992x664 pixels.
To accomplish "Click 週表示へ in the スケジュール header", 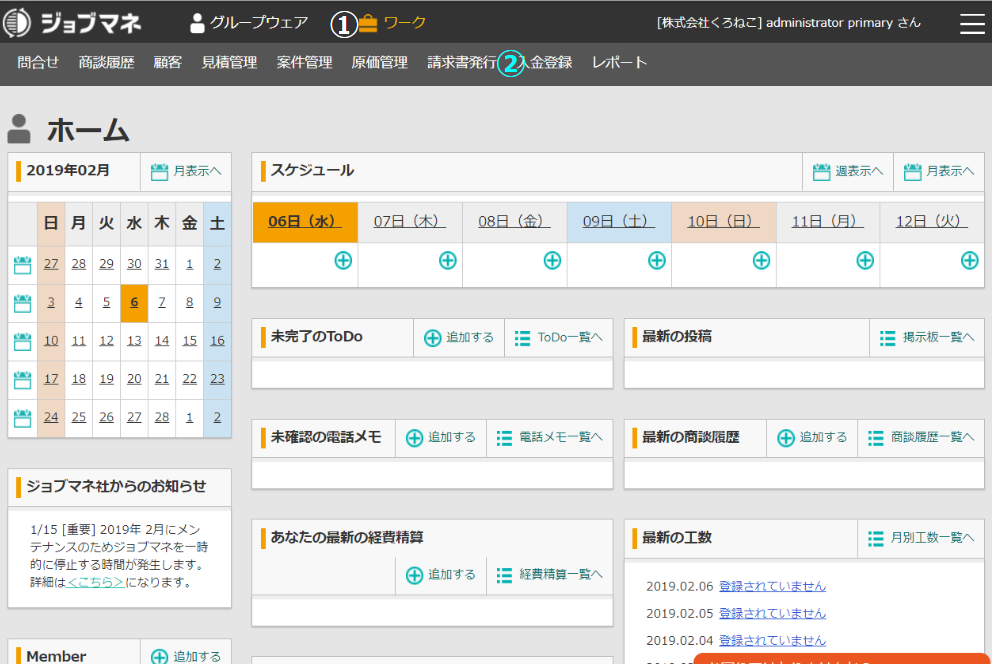I will tap(848, 171).
